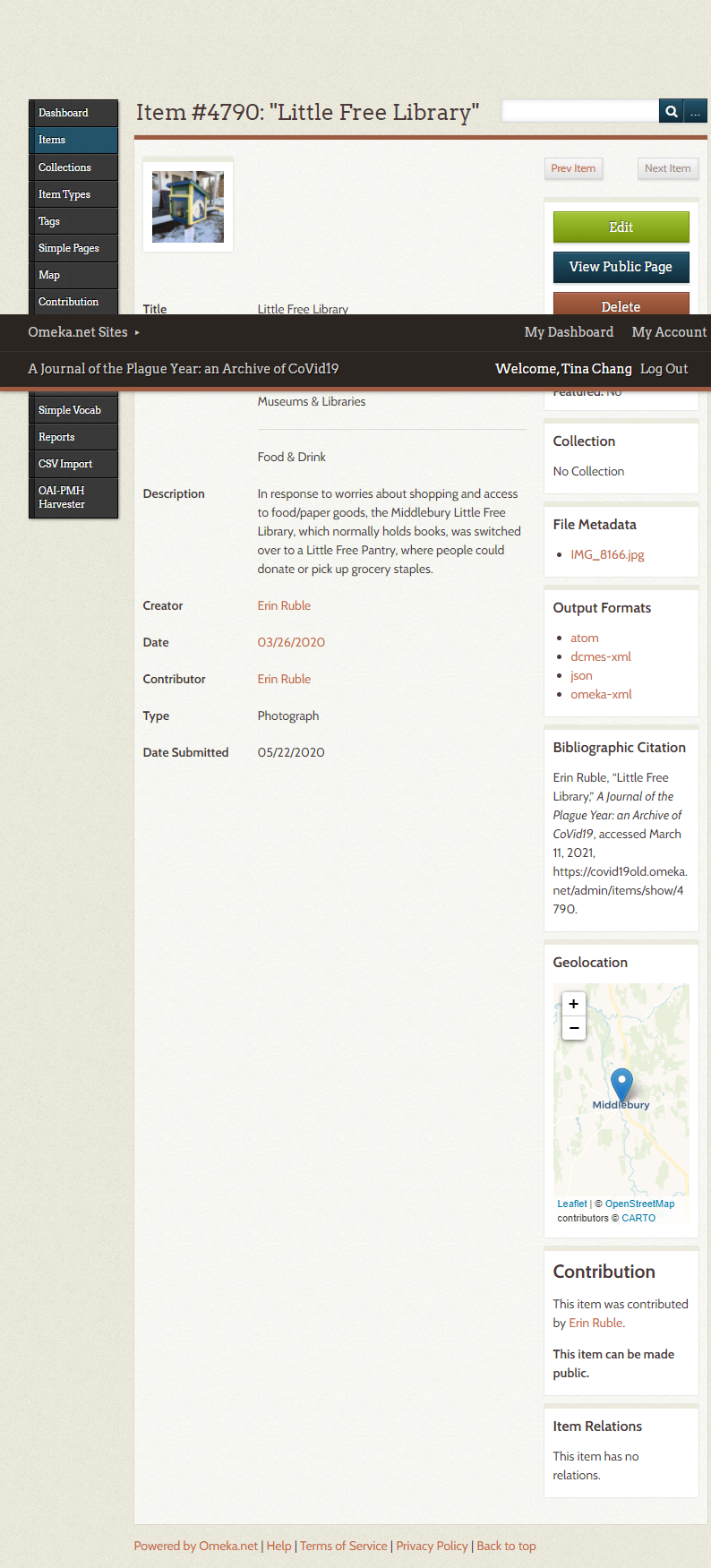Open My Dashboard in the top bar

tap(569, 332)
